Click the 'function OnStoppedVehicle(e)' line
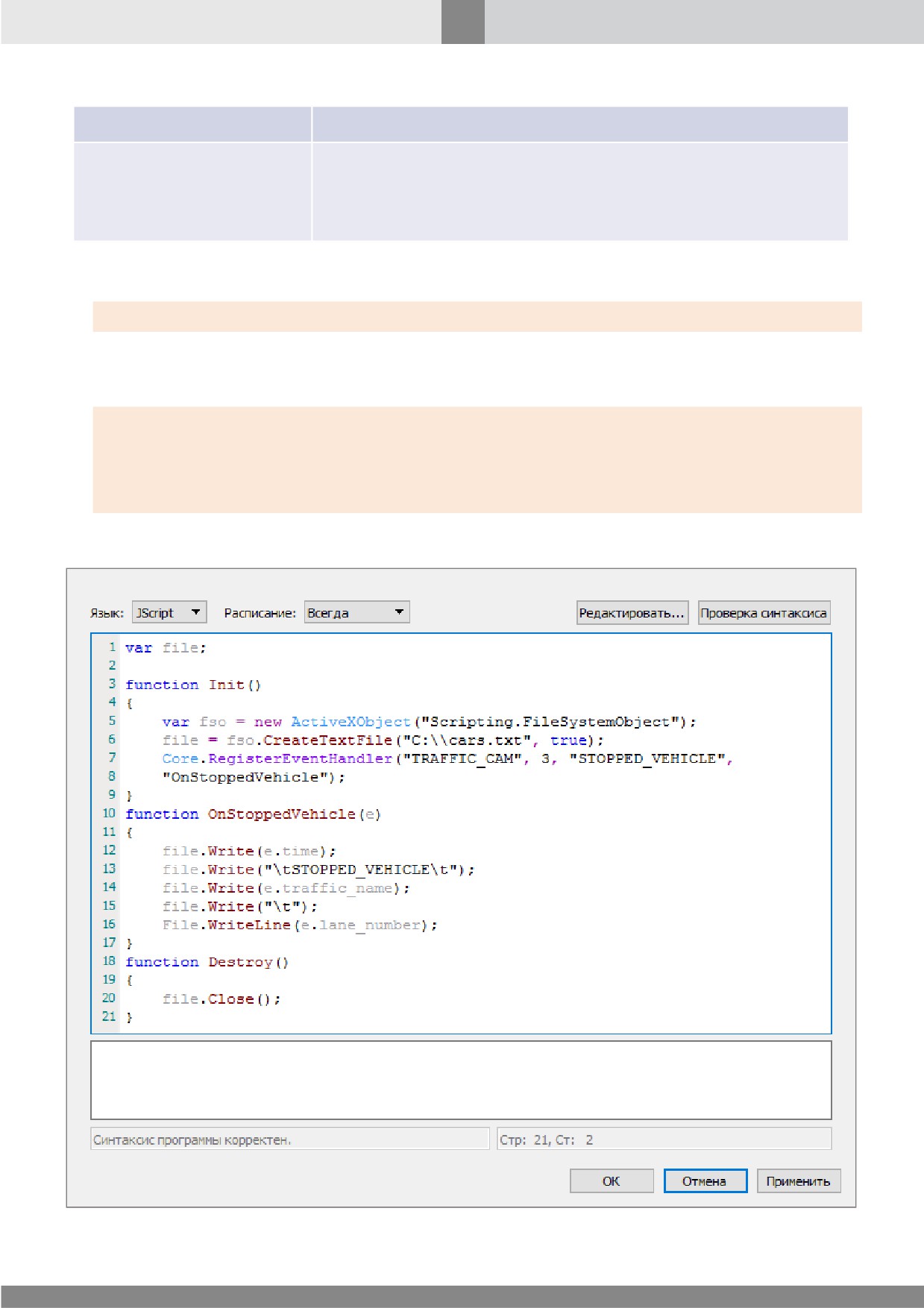 point(253,814)
